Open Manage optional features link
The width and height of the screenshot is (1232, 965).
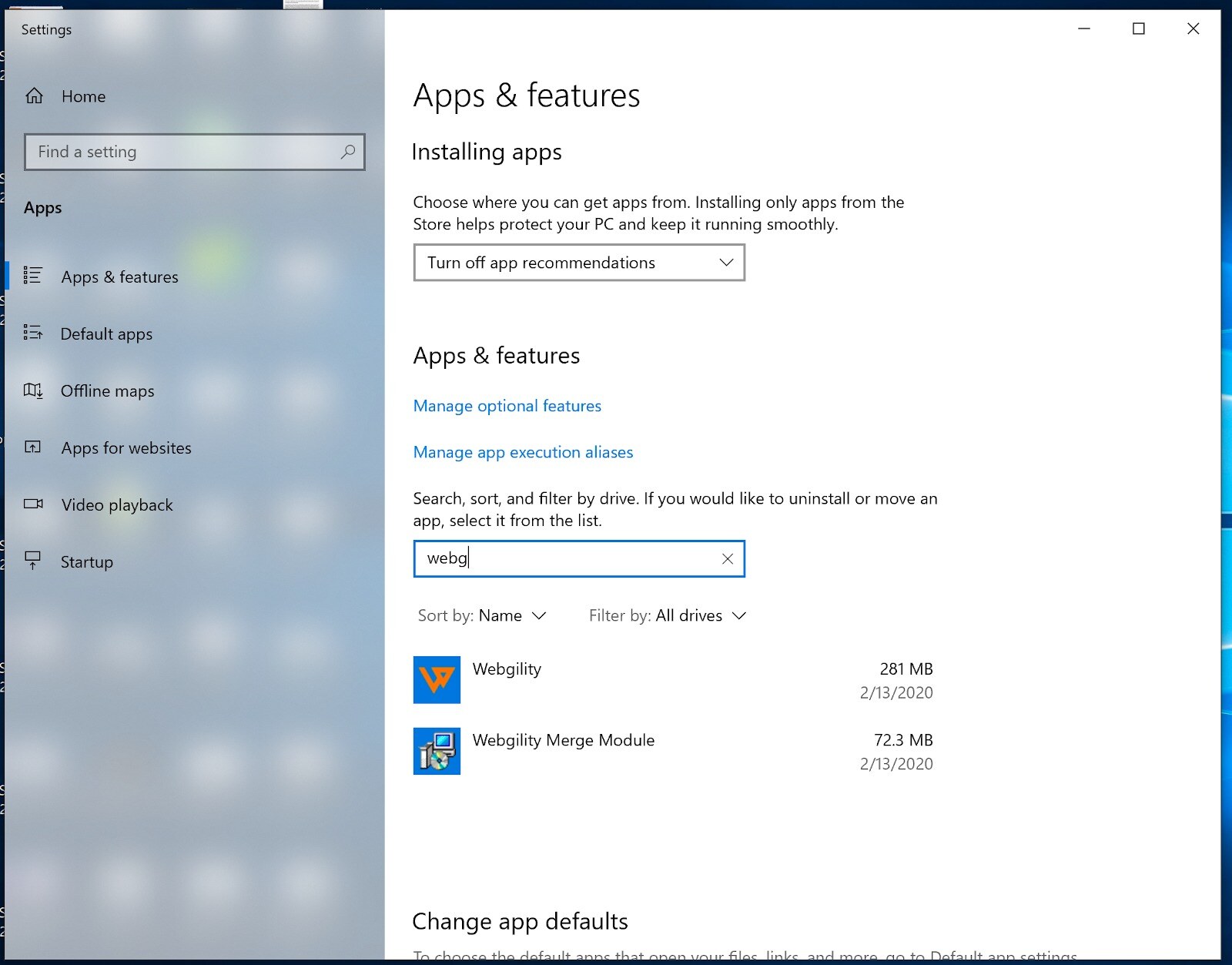(507, 406)
